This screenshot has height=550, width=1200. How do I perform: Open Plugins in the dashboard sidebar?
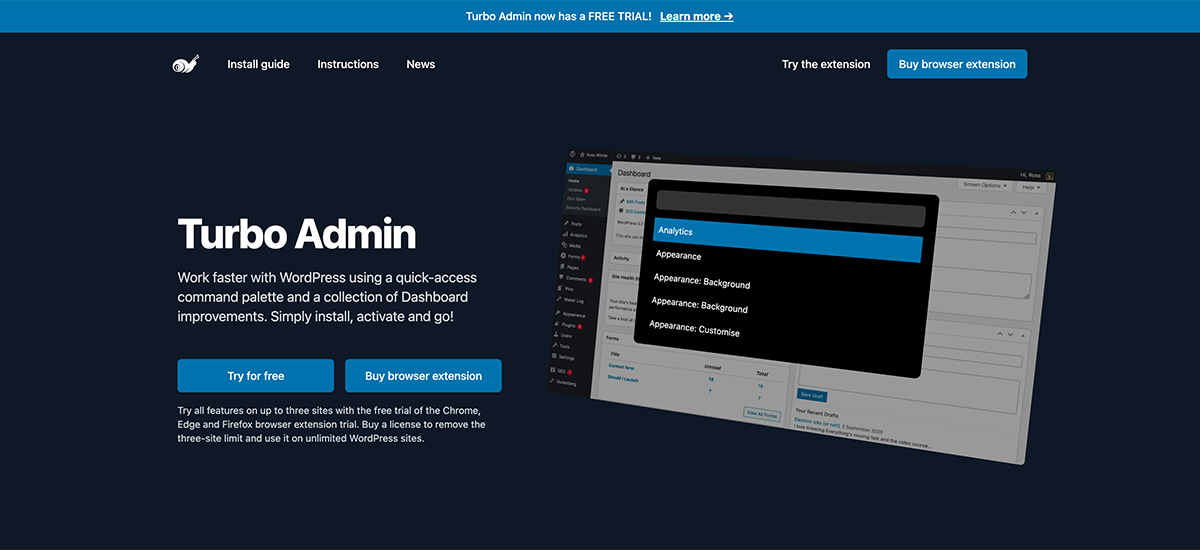[571, 325]
